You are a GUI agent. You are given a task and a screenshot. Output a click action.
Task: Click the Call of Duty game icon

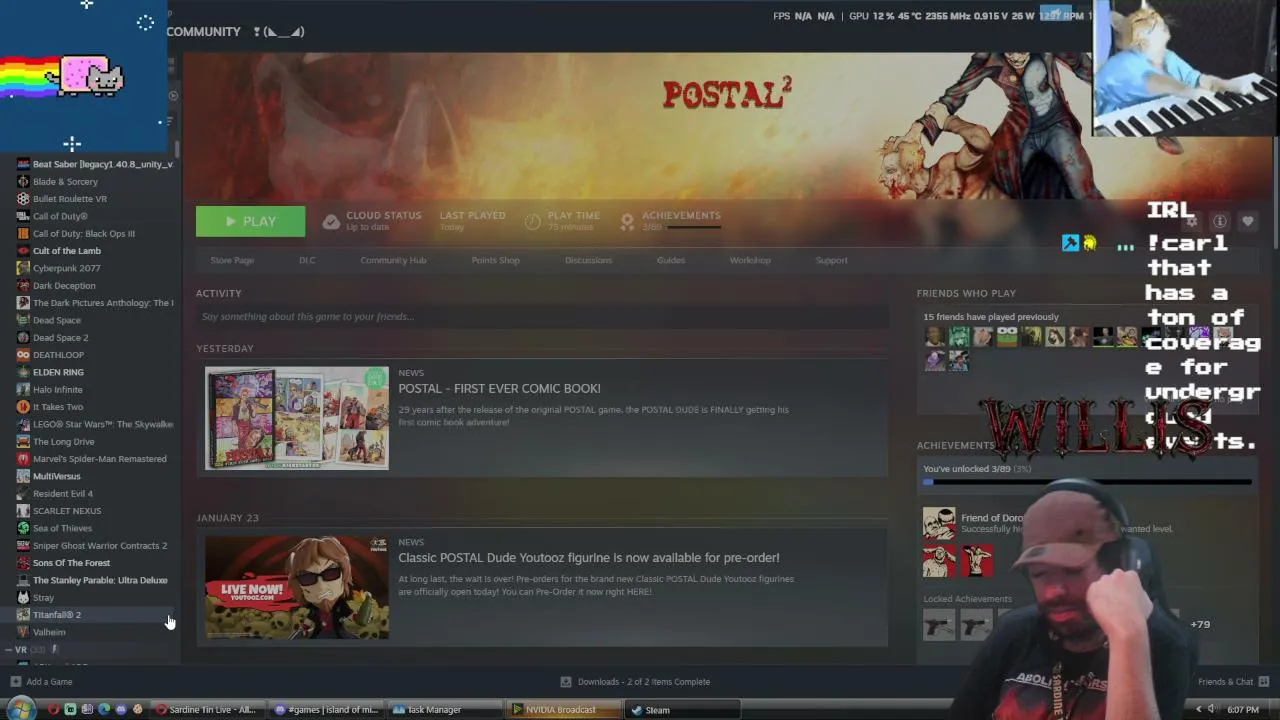(23, 216)
